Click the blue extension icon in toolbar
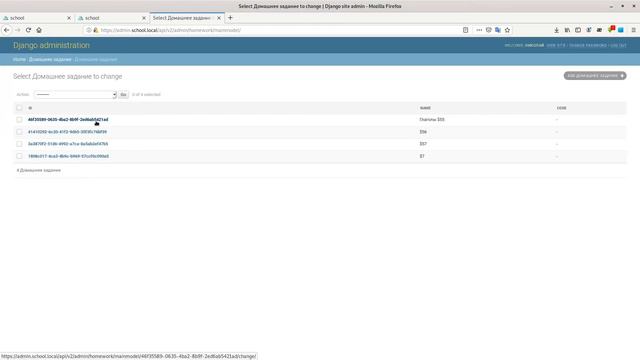 (621, 30)
